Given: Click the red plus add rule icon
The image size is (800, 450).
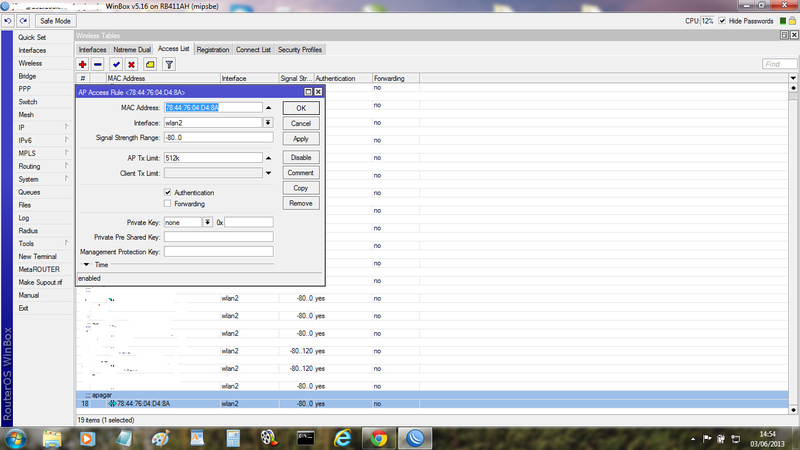Looking at the screenshot, I should pos(82,64).
